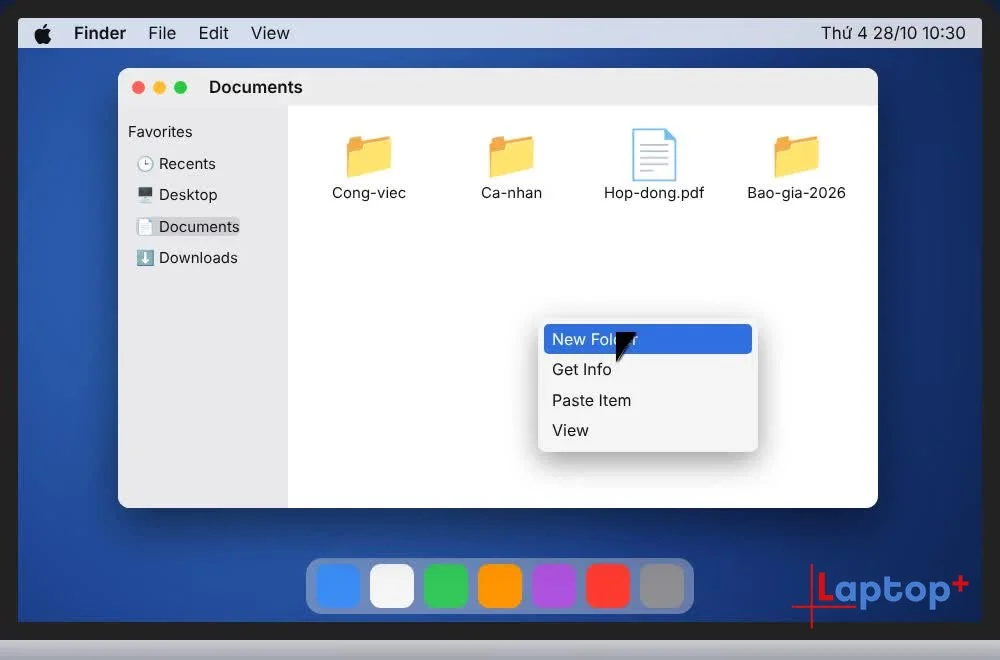This screenshot has width=1000, height=660.
Task: Close the Documents window with red button
Action: [x=138, y=87]
